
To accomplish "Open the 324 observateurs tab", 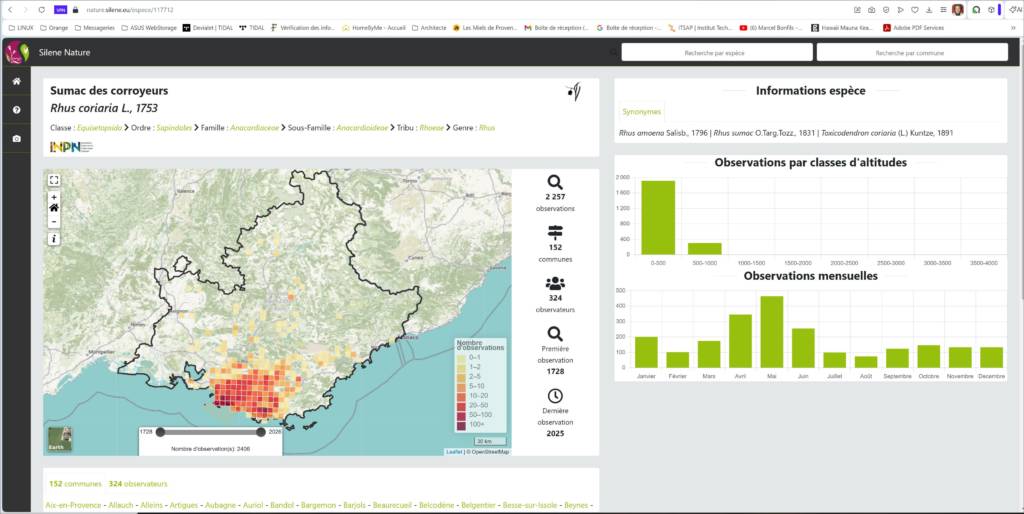I will (x=138, y=484).
